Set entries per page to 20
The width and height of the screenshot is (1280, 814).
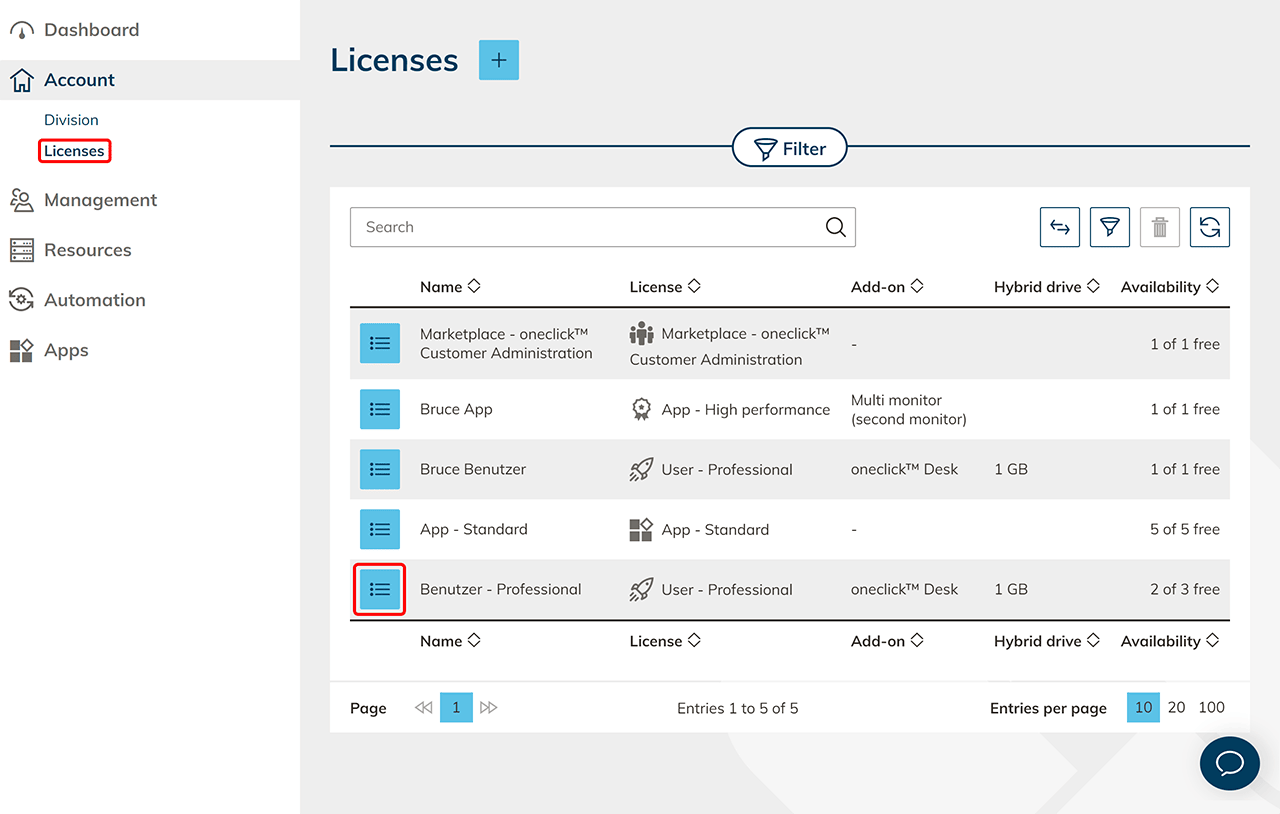coord(1176,707)
